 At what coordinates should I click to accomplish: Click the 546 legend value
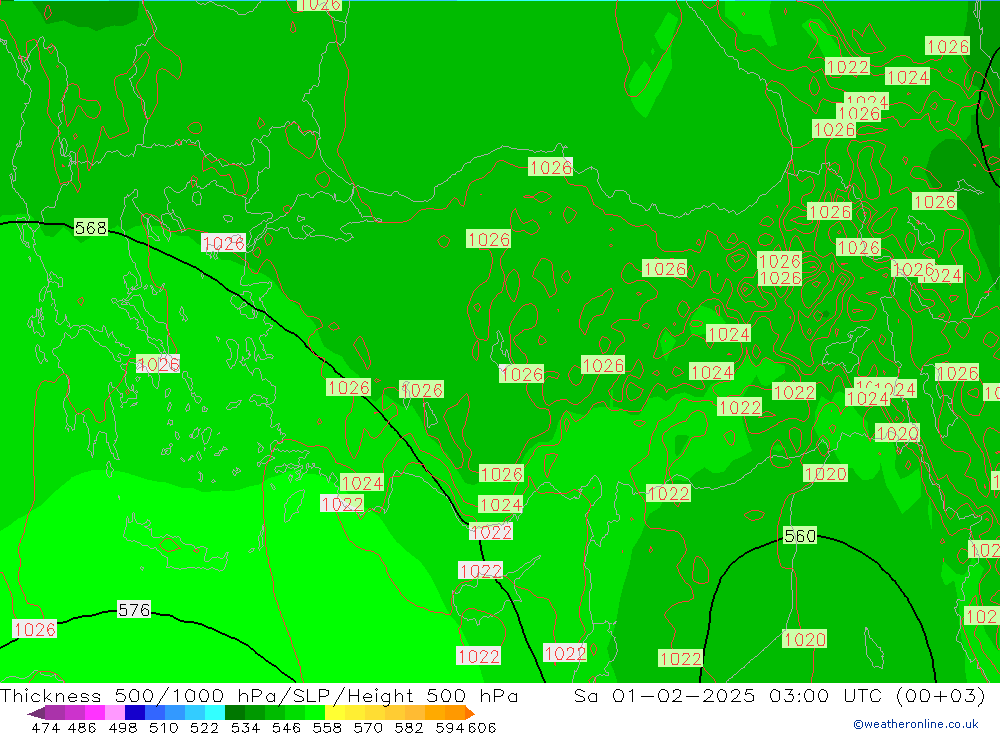coord(286,727)
